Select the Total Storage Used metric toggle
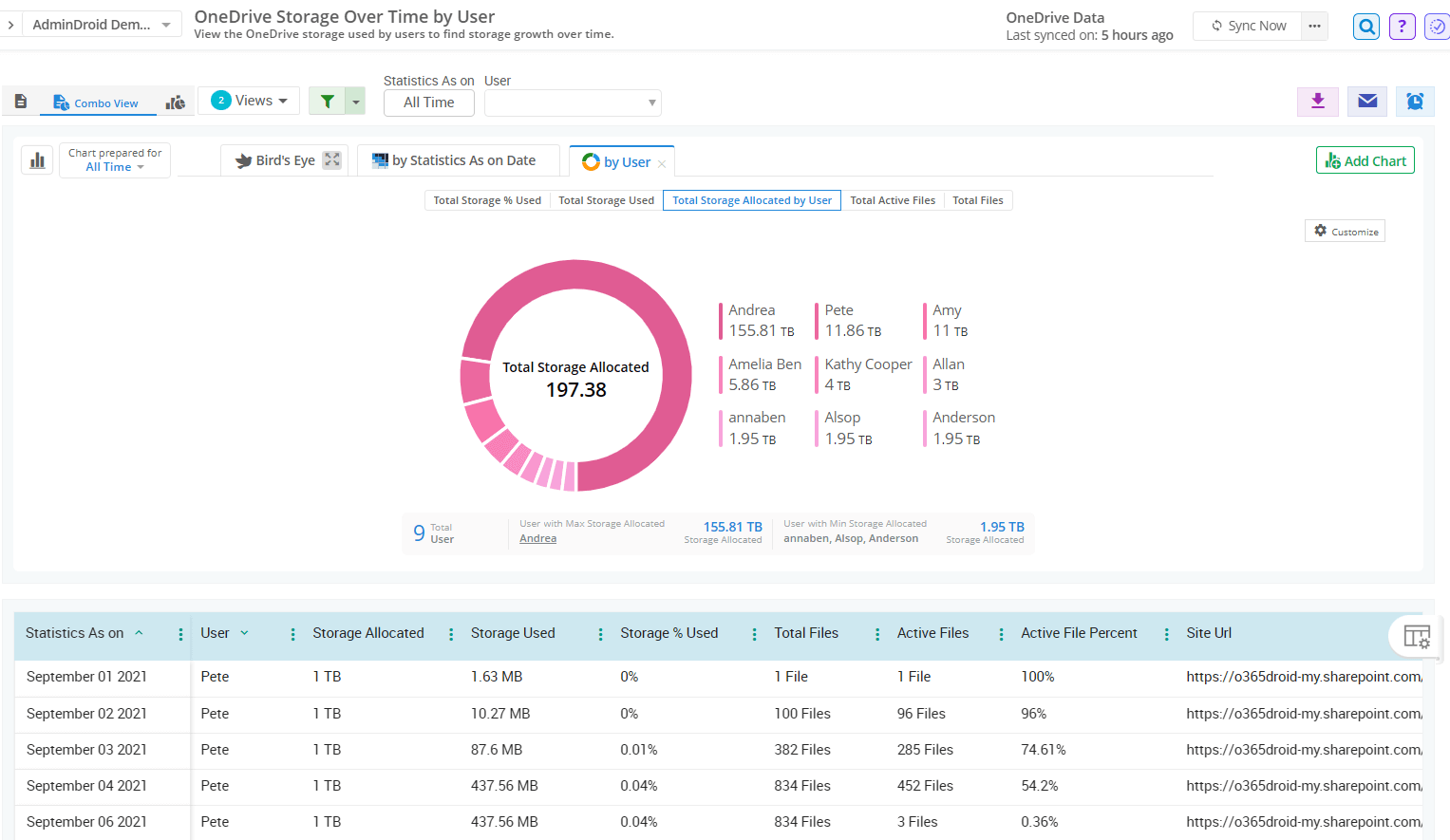The height and width of the screenshot is (840, 1450). [x=606, y=200]
